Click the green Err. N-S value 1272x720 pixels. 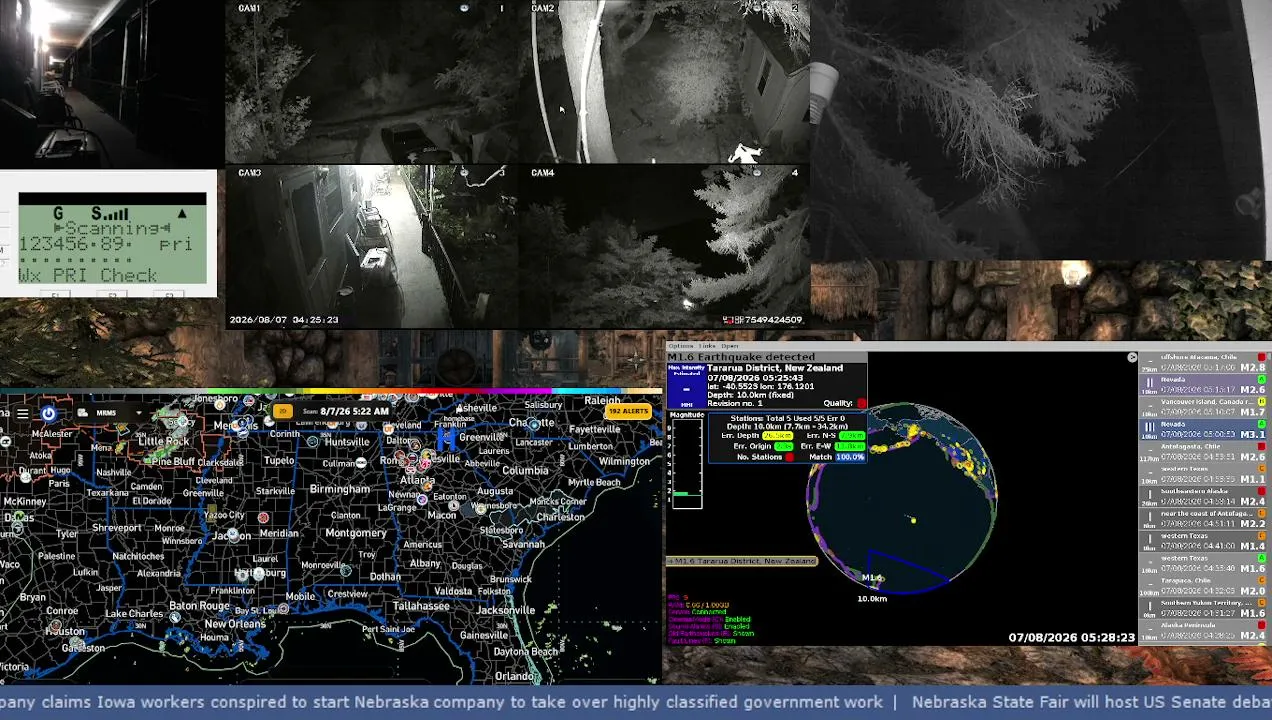click(x=851, y=436)
